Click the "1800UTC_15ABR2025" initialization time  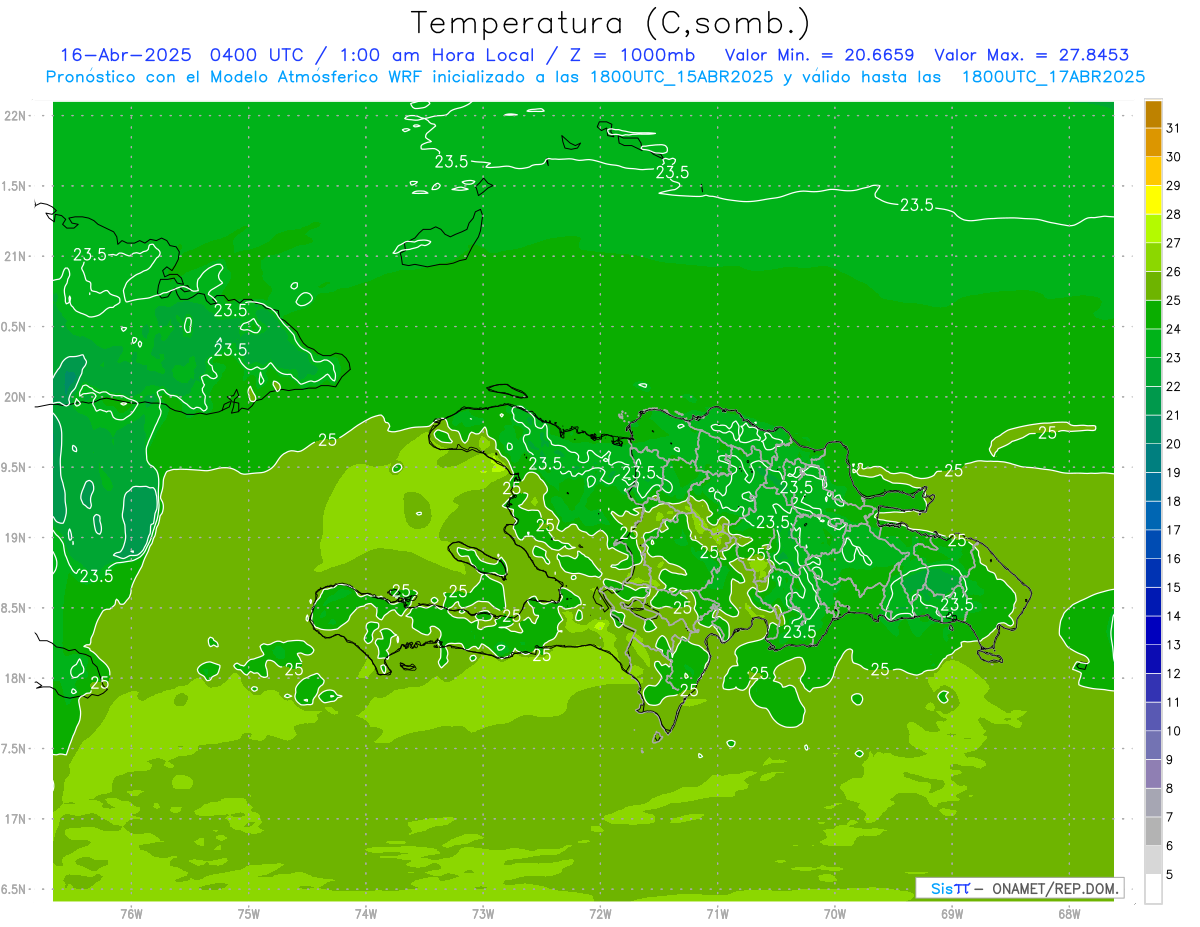680,77
